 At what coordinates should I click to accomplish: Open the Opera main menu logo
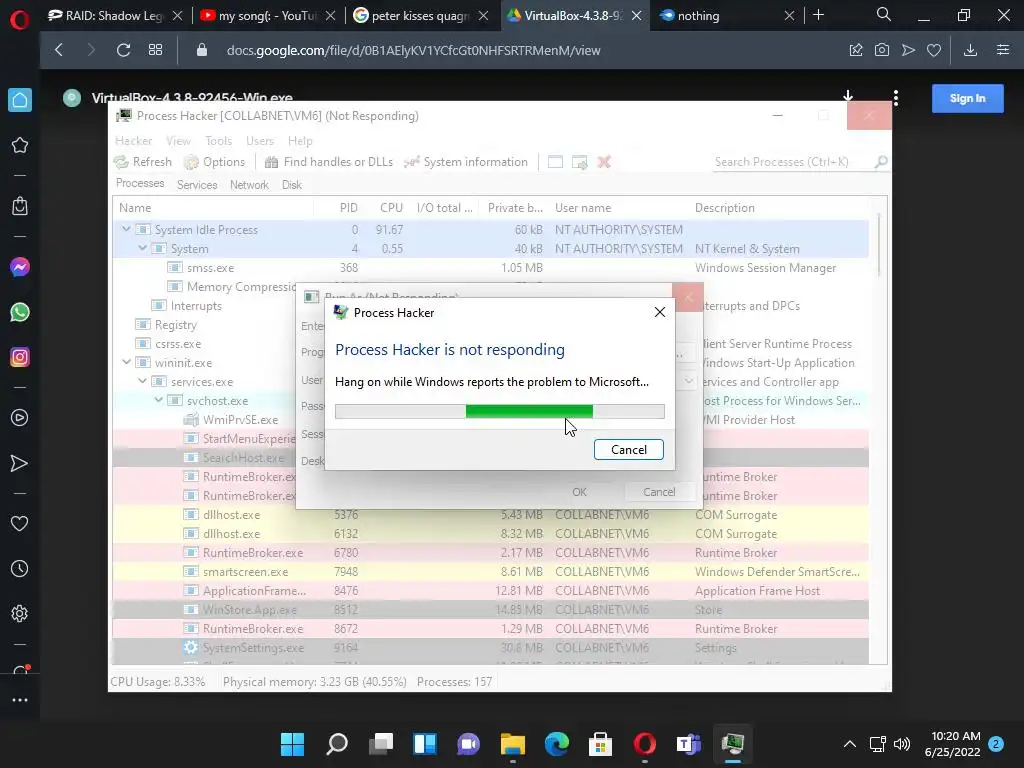coord(20,20)
